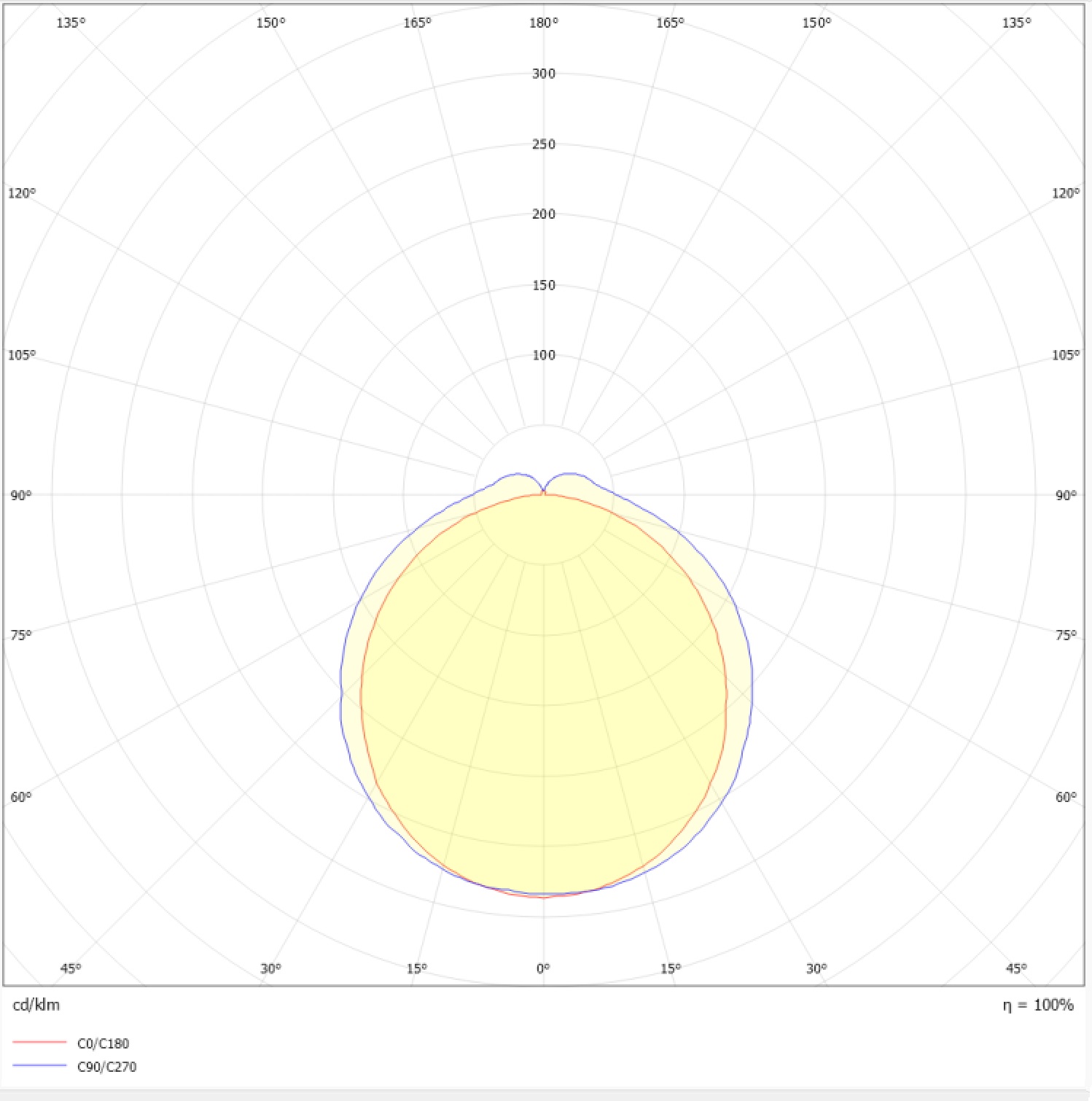This screenshot has height=1101, width=1092.
Task: Click the 165° label right of 180°
Action: [671, 23]
